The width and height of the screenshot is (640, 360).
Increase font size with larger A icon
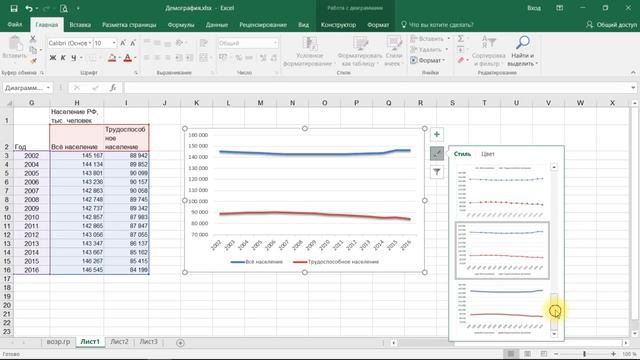tap(123, 43)
